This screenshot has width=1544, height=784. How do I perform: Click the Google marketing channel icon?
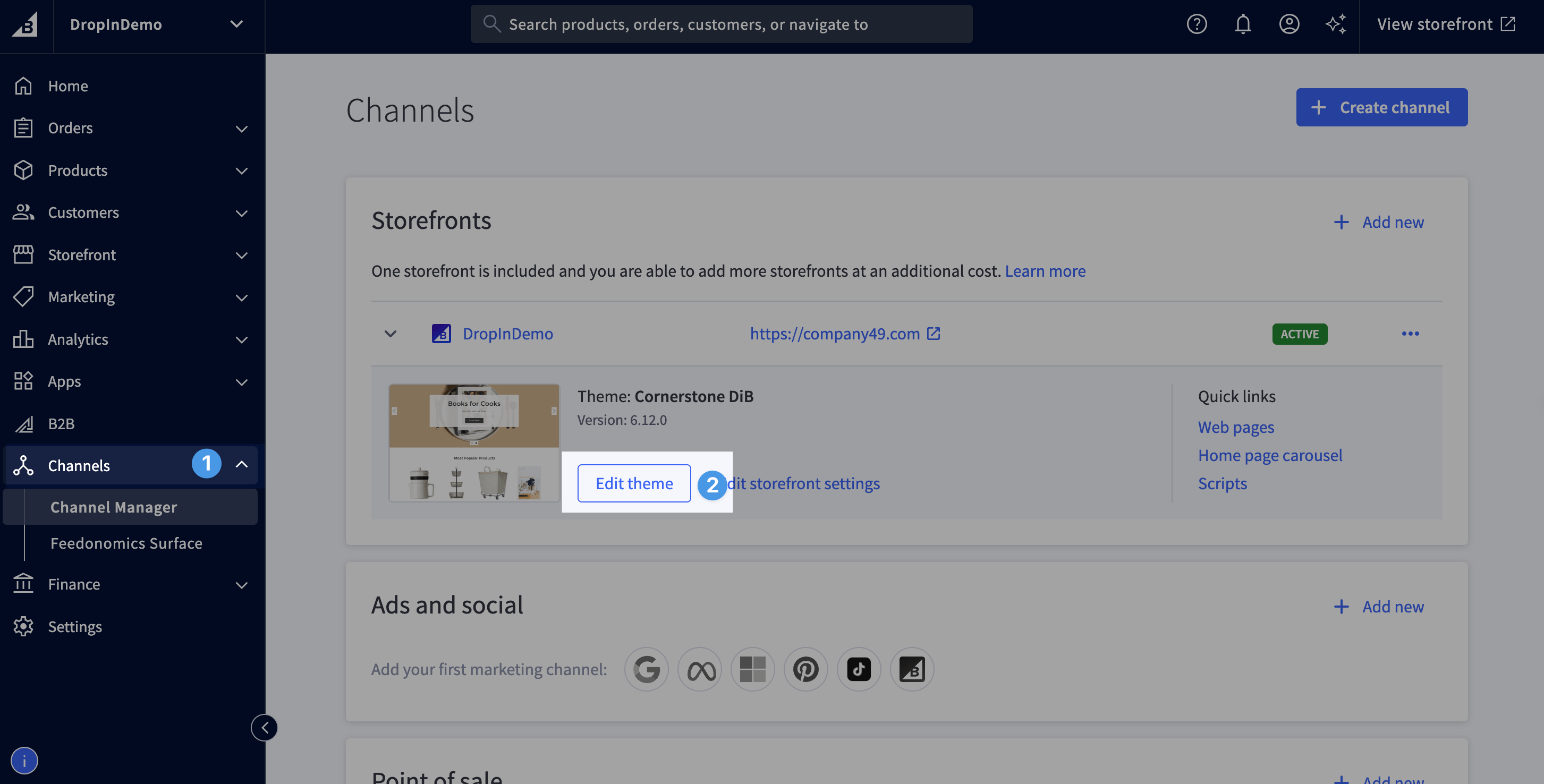646,669
